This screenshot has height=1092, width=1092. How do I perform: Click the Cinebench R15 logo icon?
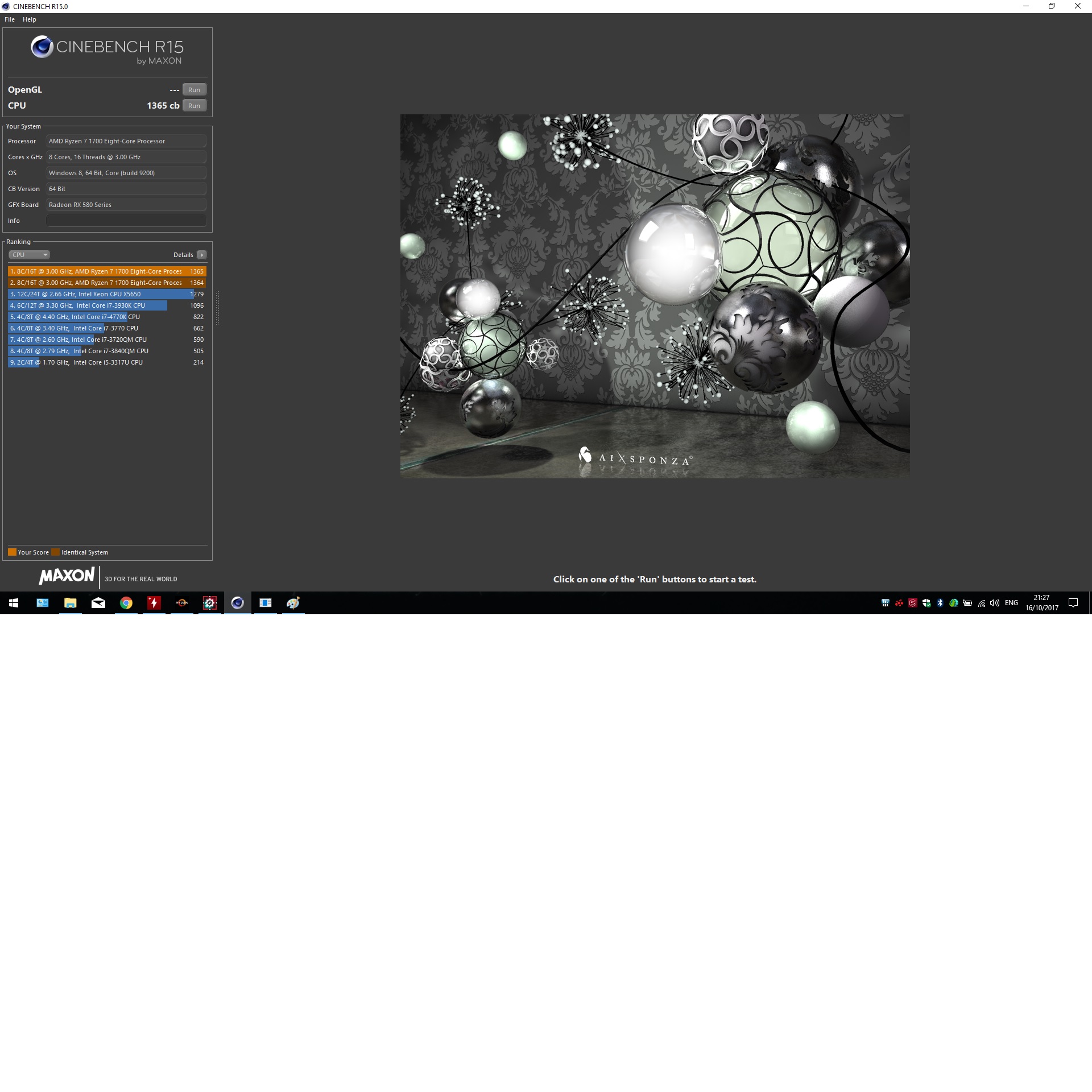[x=42, y=47]
